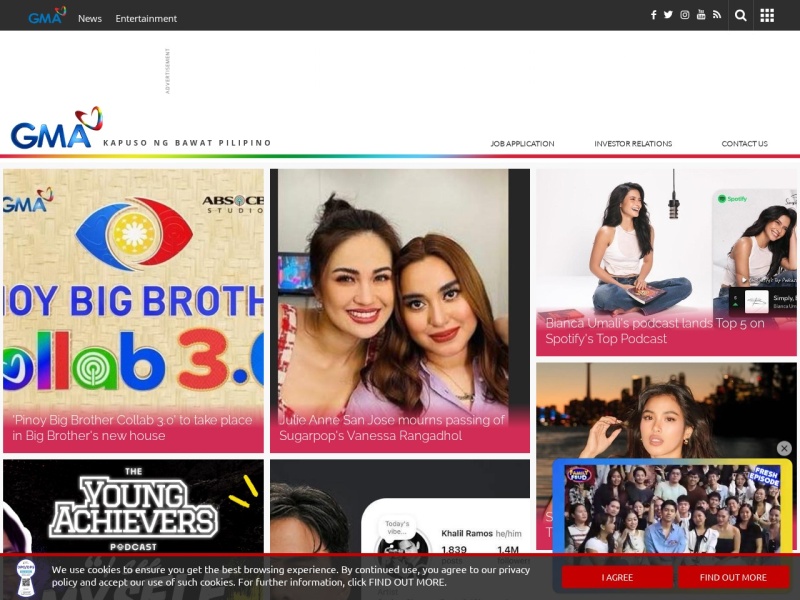Click the small GMA logo in top bar
This screenshot has width=800, height=600.
47,15
